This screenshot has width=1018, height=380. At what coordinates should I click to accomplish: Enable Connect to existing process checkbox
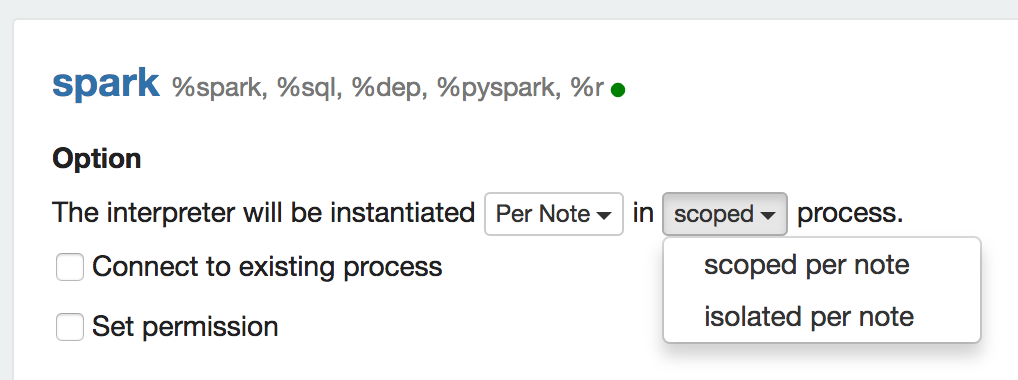(x=69, y=267)
